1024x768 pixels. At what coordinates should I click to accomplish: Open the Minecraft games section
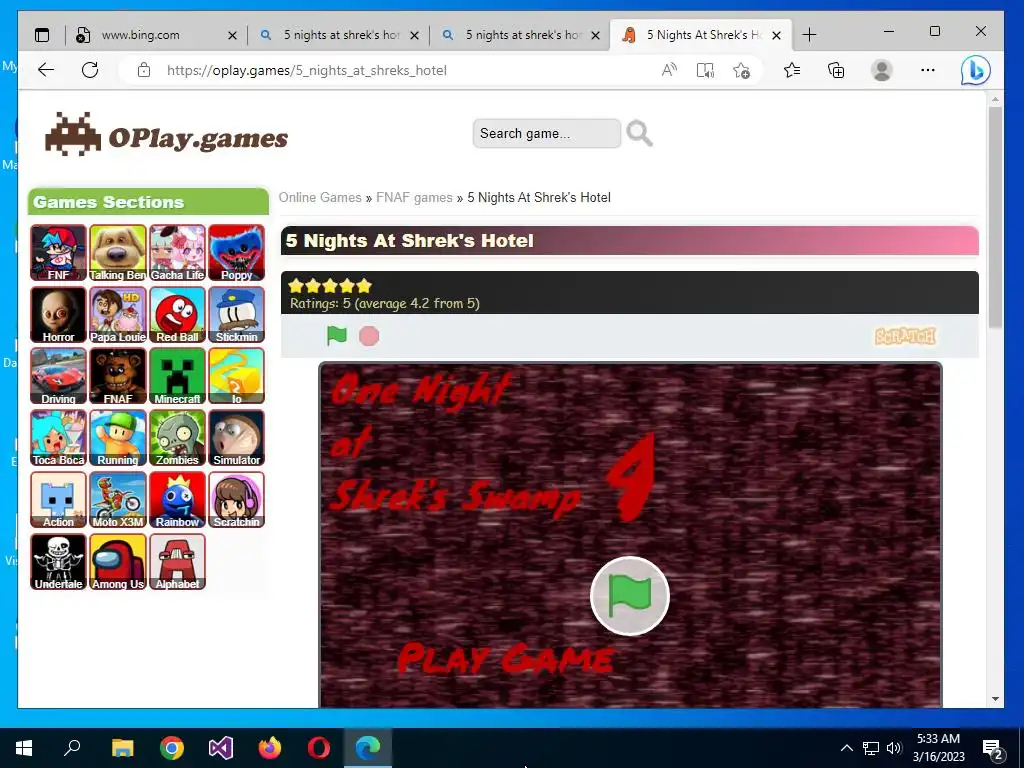[x=177, y=376]
